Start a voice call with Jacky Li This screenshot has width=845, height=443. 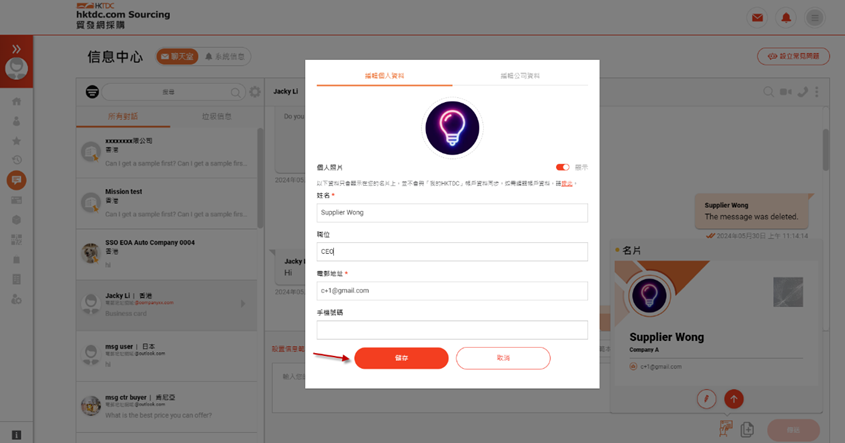click(x=803, y=92)
